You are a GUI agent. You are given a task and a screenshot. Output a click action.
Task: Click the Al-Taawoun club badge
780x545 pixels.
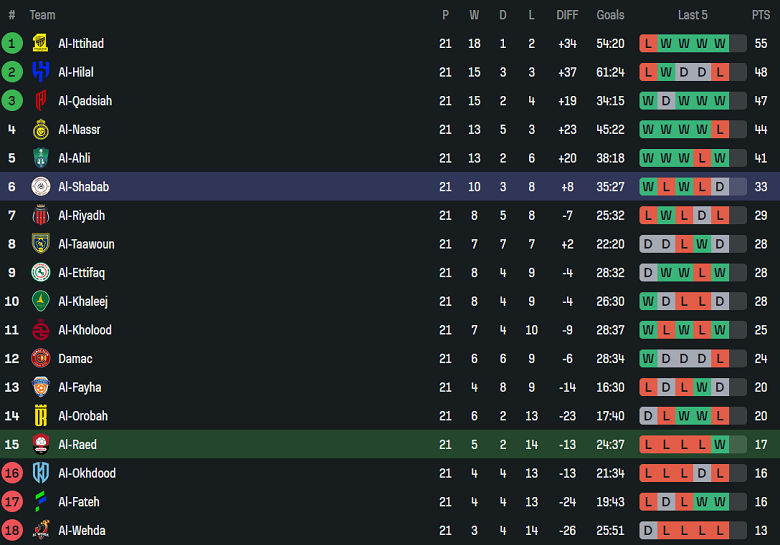coord(41,244)
